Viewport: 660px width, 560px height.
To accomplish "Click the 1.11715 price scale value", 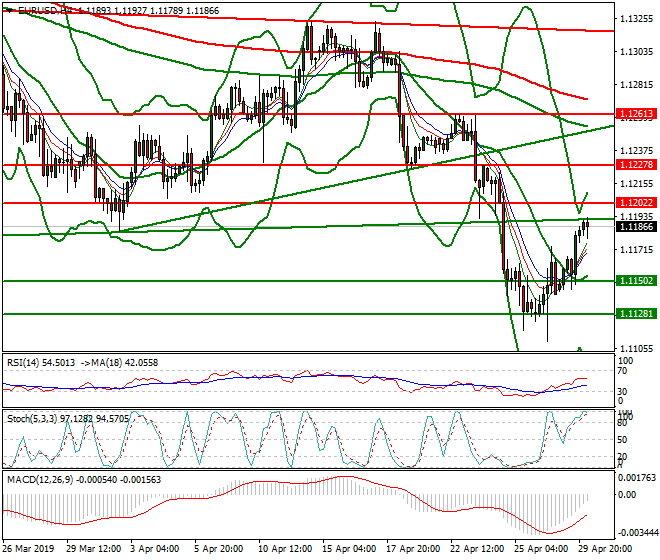I will pyautogui.click(x=636, y=250).
